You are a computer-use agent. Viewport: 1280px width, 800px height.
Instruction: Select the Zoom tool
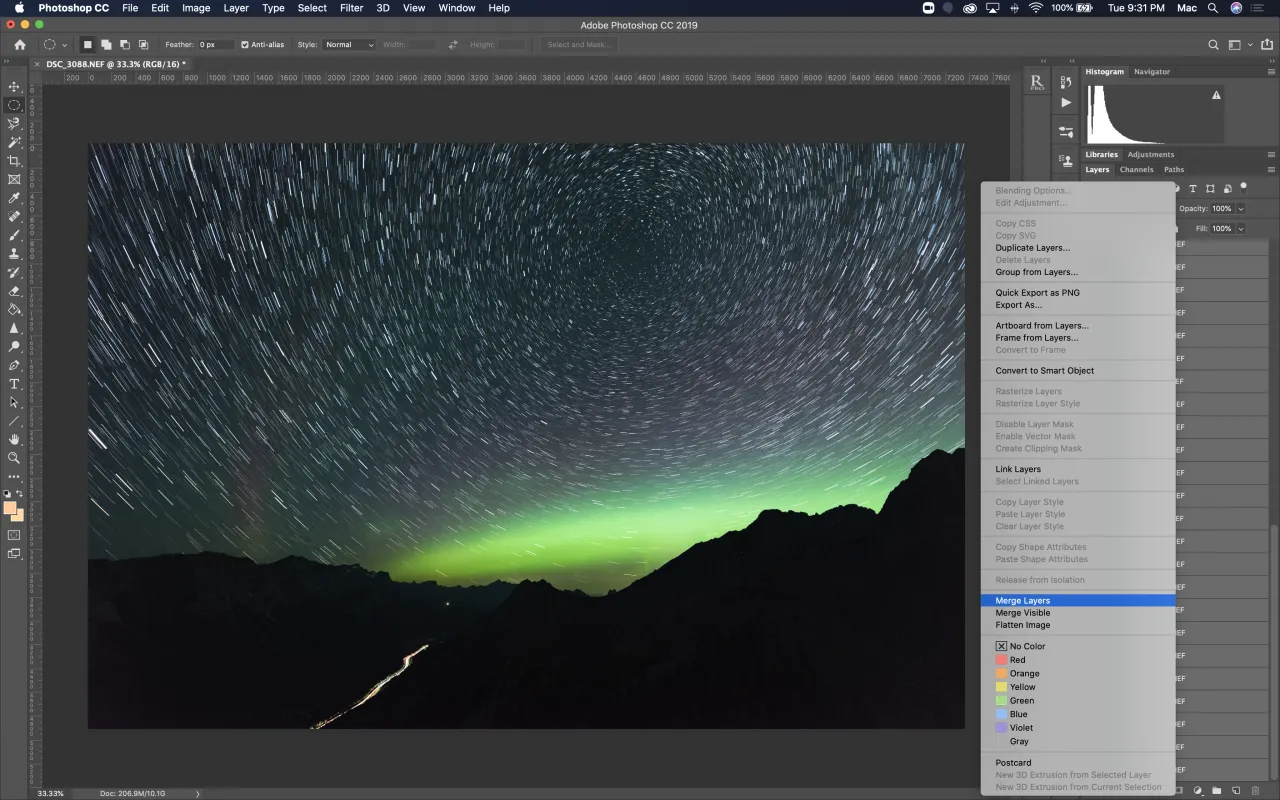[14, 458]
